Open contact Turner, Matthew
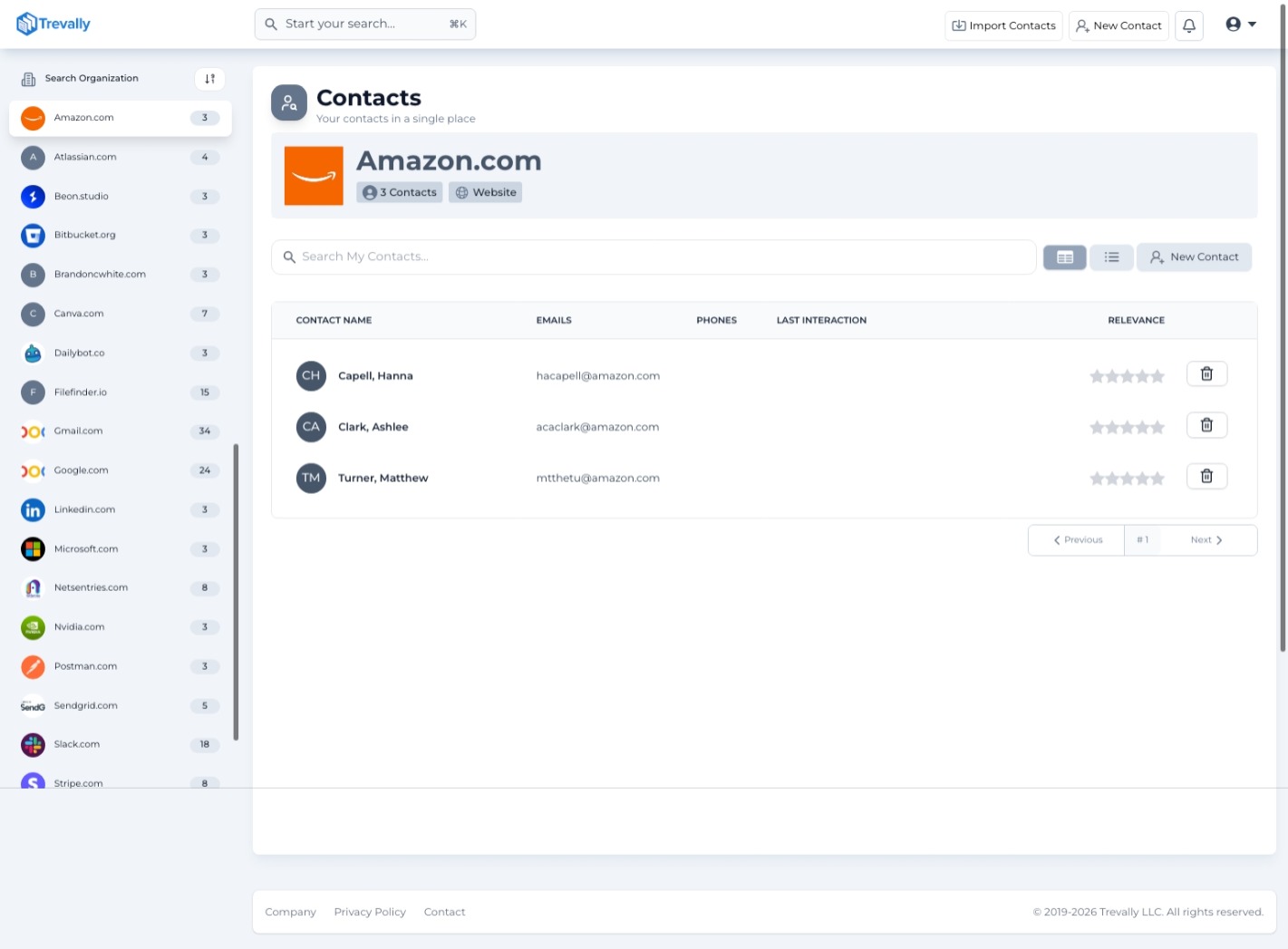 point(383,479)
